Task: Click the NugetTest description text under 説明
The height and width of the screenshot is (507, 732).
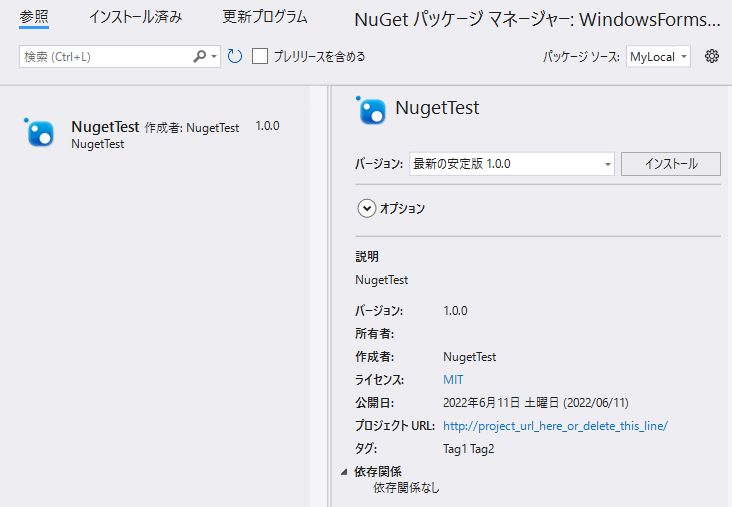Action: tap(381, 280)
